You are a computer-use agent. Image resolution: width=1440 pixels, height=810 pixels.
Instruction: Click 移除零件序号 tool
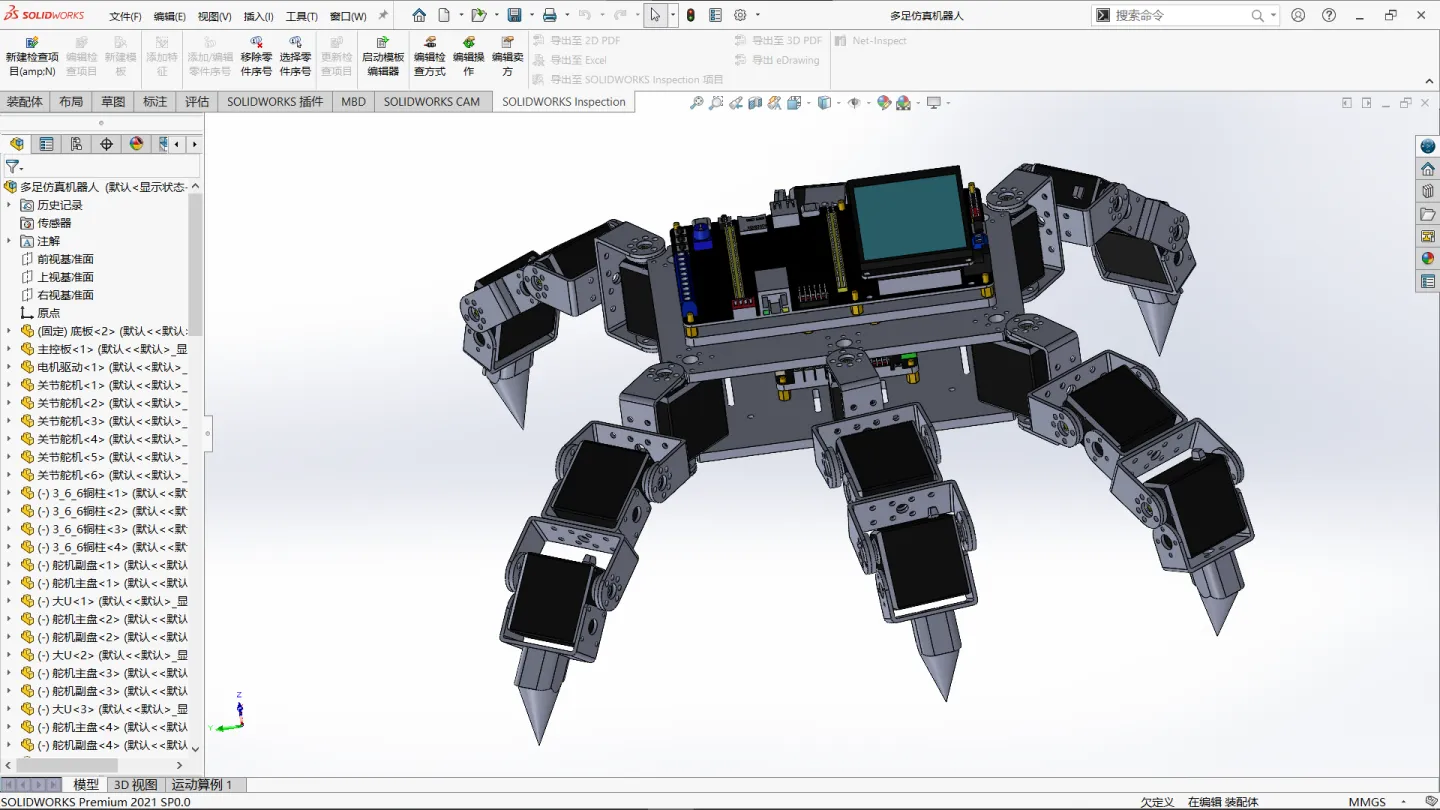256,57
